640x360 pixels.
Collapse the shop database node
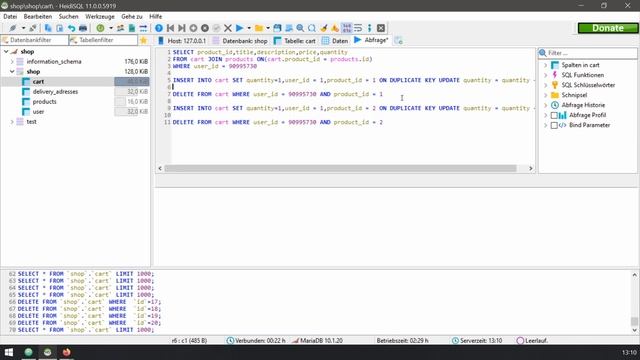click(x=12, y=71)
